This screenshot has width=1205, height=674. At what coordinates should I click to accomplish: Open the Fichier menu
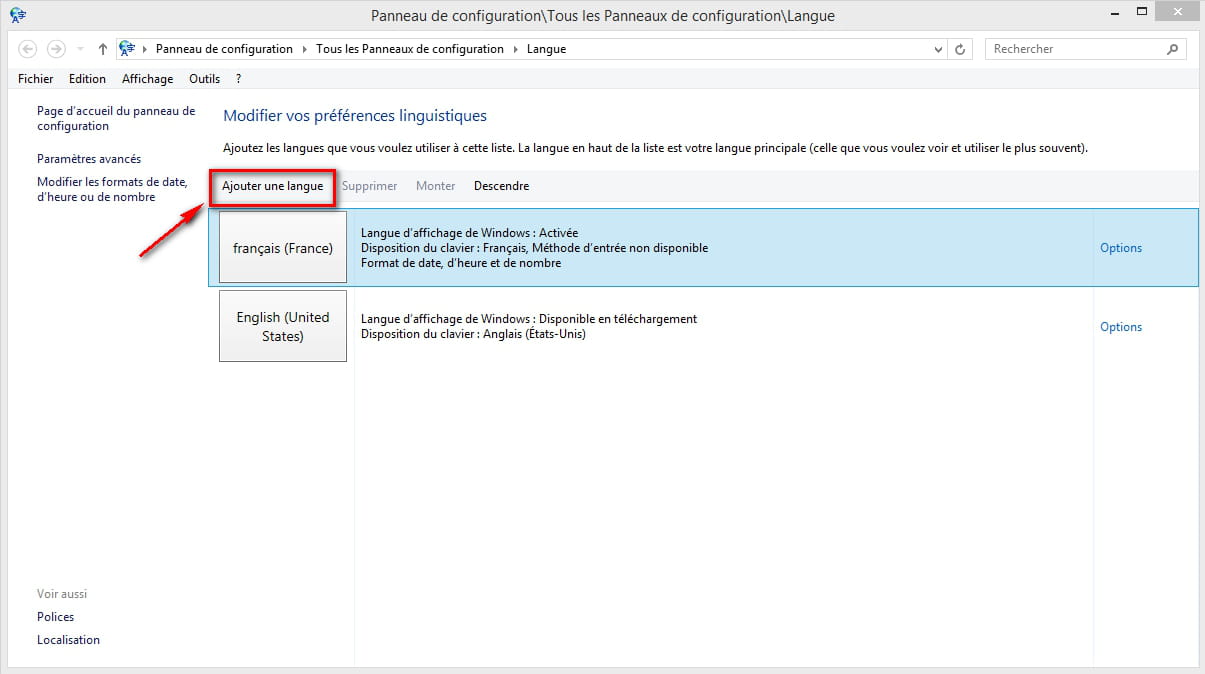36,79
